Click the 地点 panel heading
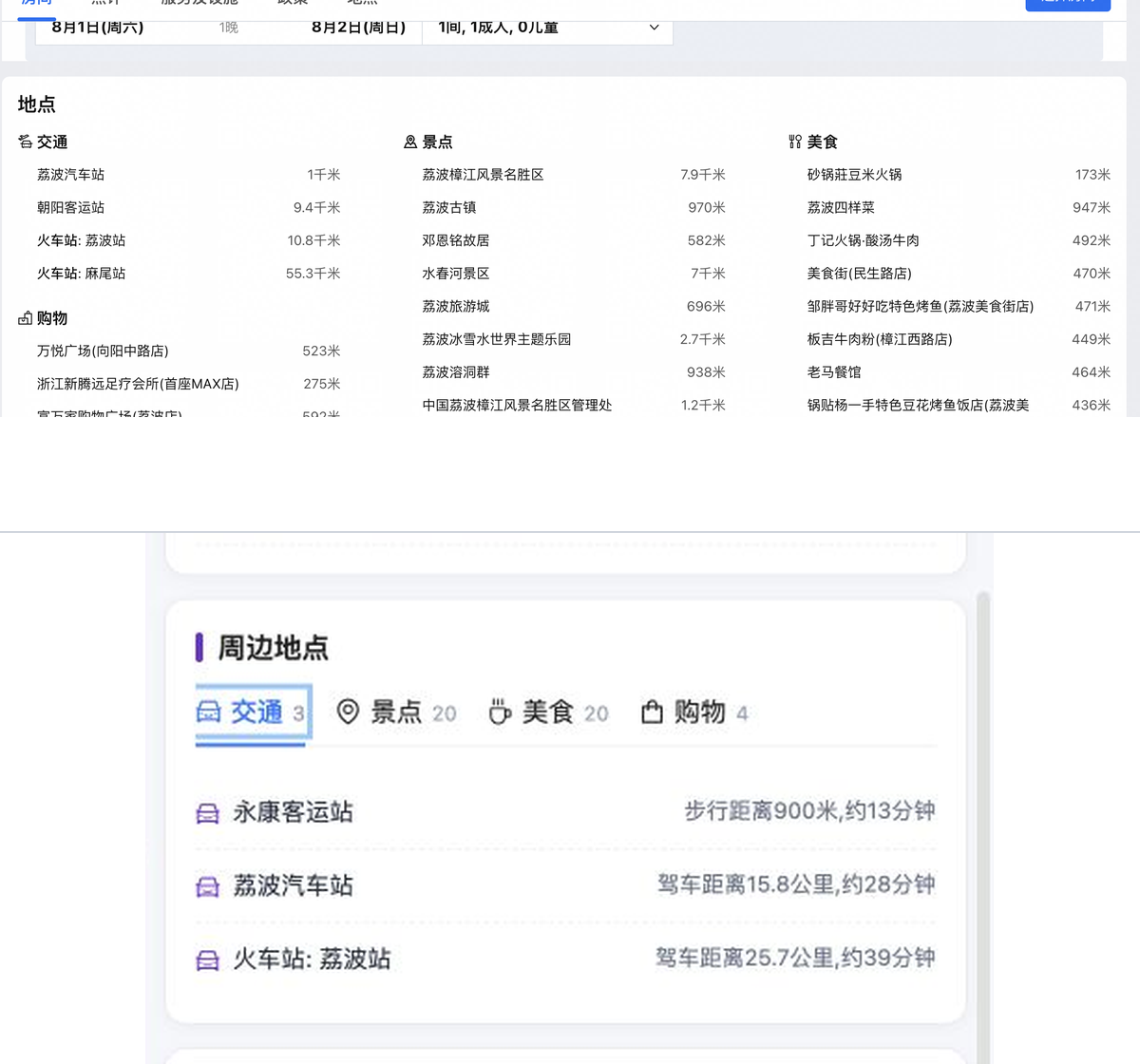The image size is (1140, 1064). (x=37, y=104)
